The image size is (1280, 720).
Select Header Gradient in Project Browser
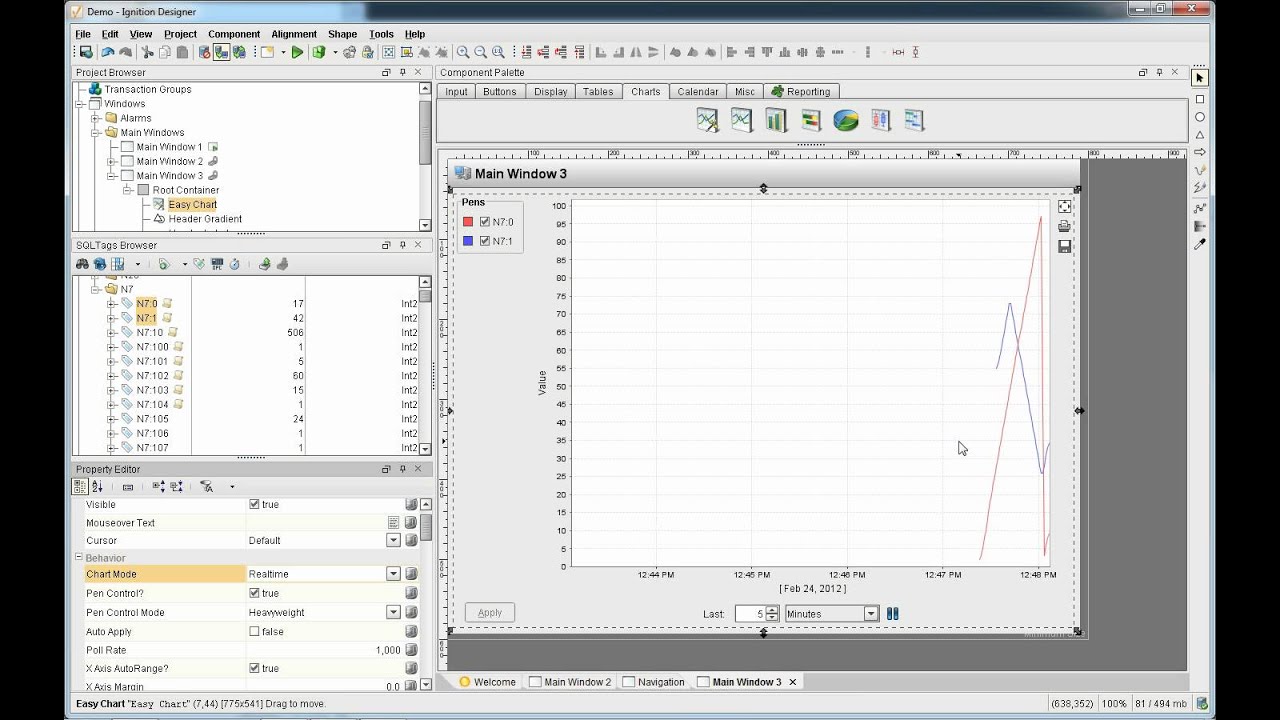(205, 219)
